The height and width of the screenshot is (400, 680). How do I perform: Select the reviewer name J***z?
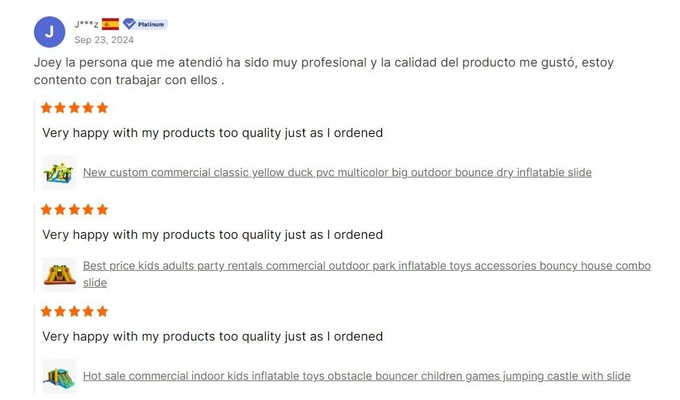click(x=86, y=24)
